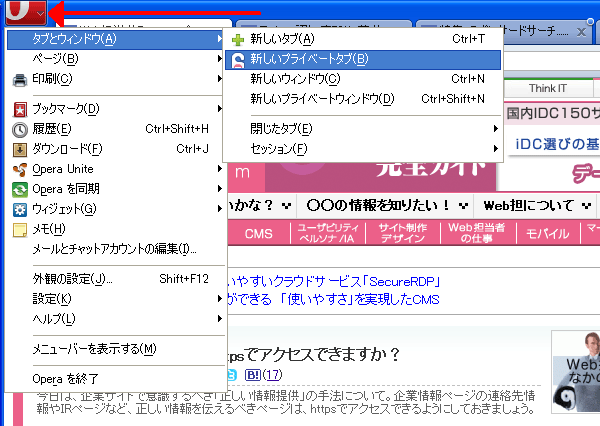The height and width of the screenshot is (426, 600).
Task: Click the printer icon beside 印刷(C)
Action: 20,80
